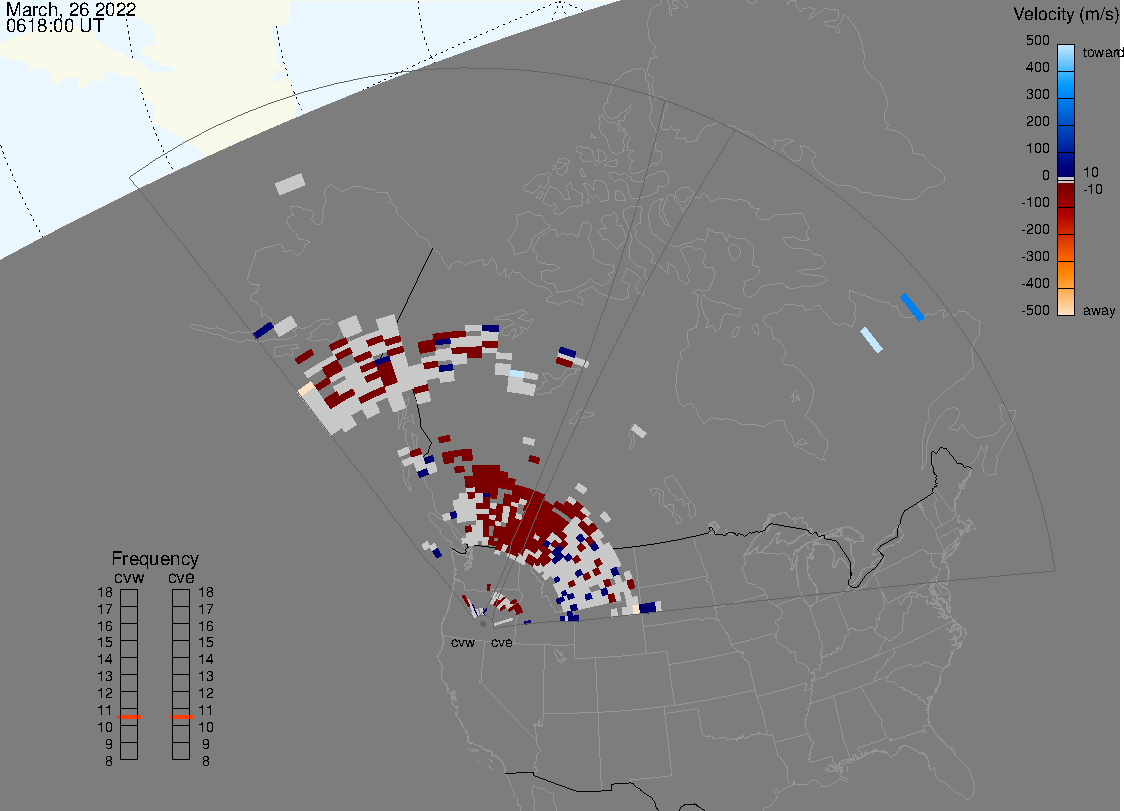Click the bright blue velocity streak in eastern Canada
The image size is (1124, 811).
pyautogui.click(x=912, y=307)
